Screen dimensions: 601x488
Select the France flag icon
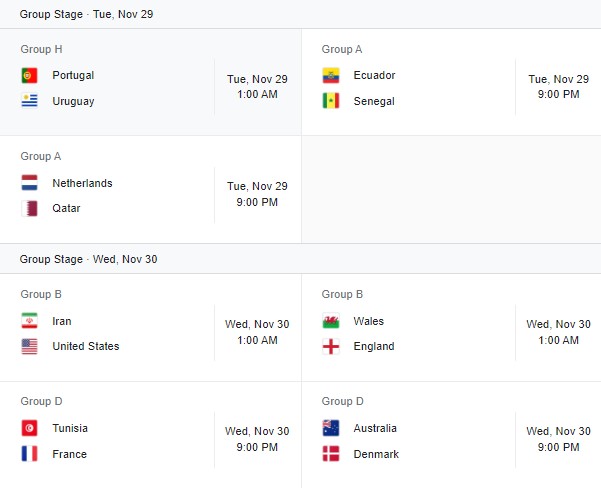coord(29,454)
